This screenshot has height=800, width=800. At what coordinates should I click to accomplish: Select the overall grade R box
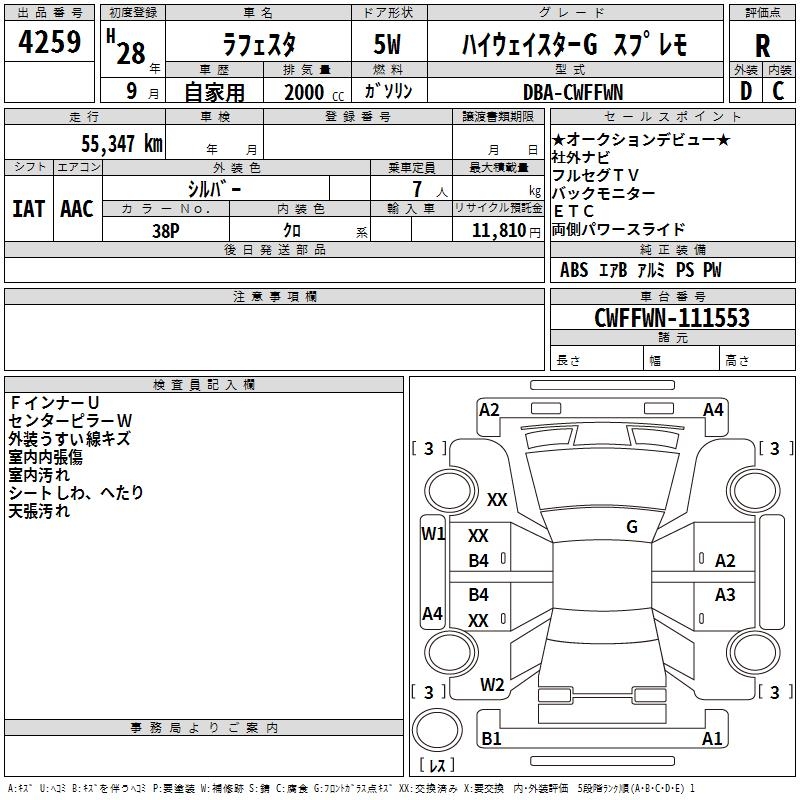763,45
